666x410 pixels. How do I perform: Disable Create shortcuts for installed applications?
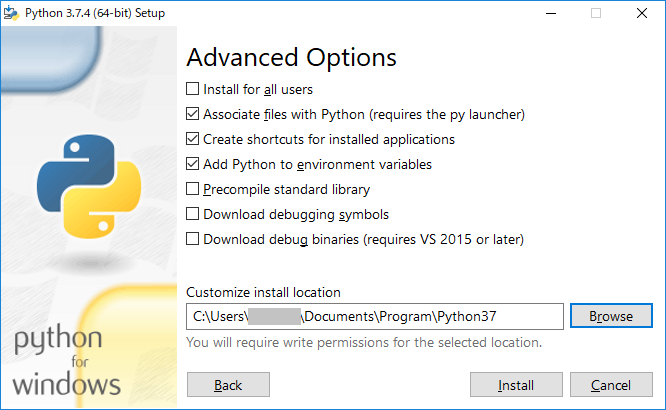coord(193,139)
